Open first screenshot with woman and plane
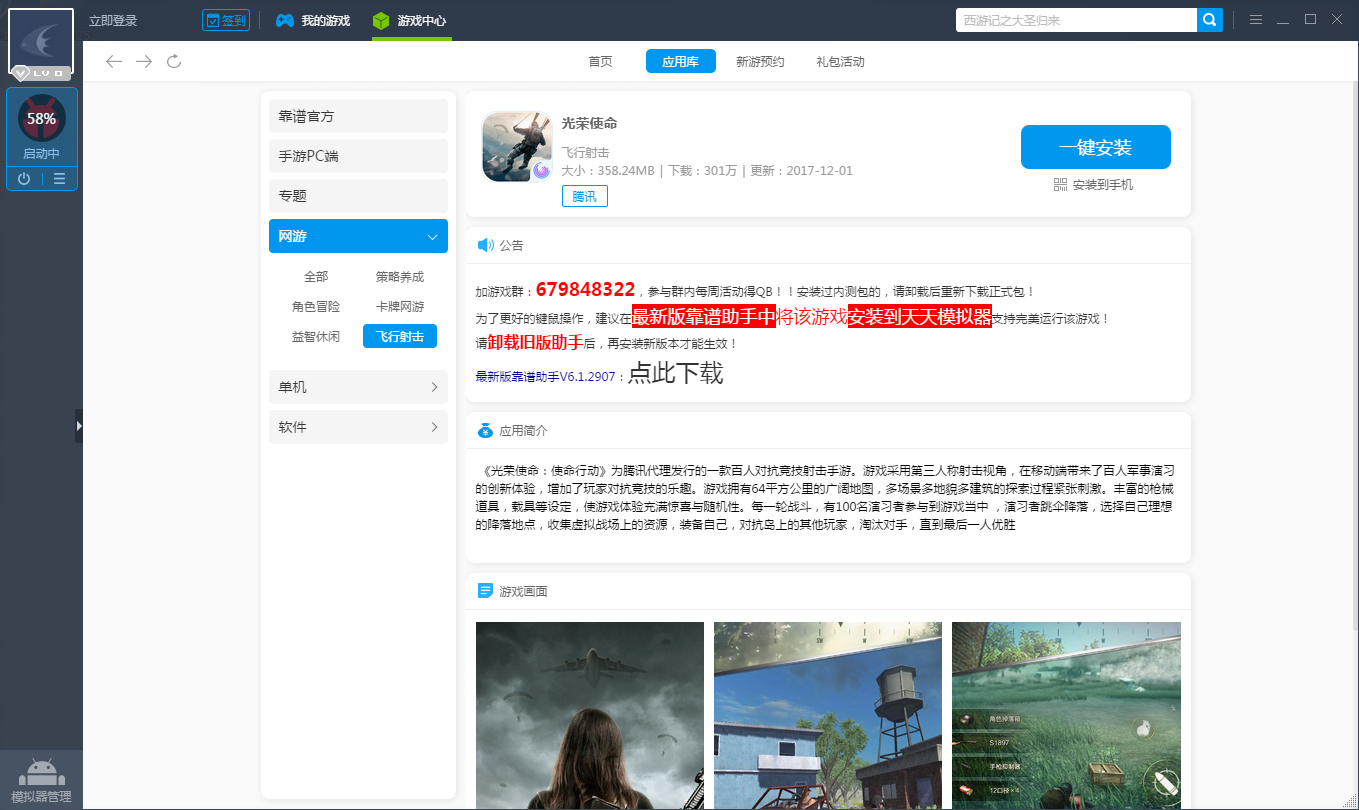 pos(590,715)
